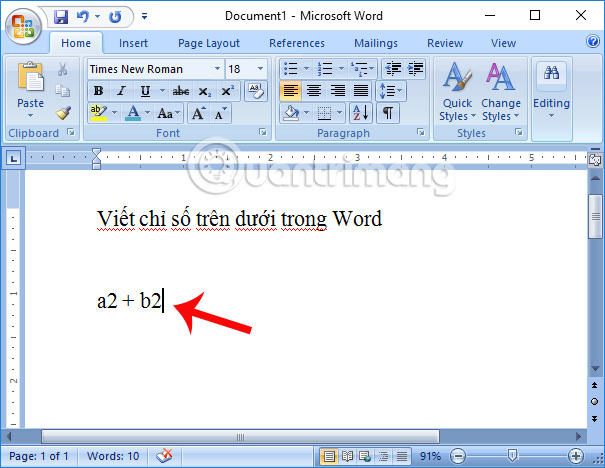Center the paragraph text
Image resolution: width=605 pixels, height=468 pixels.
pyautogui.click(x=314, y=91)
